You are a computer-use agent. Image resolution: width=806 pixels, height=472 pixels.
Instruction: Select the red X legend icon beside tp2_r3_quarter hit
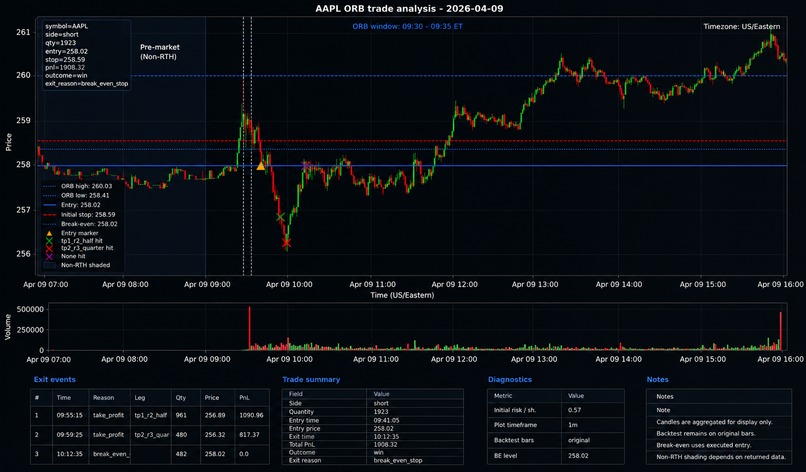coord(49,248)
